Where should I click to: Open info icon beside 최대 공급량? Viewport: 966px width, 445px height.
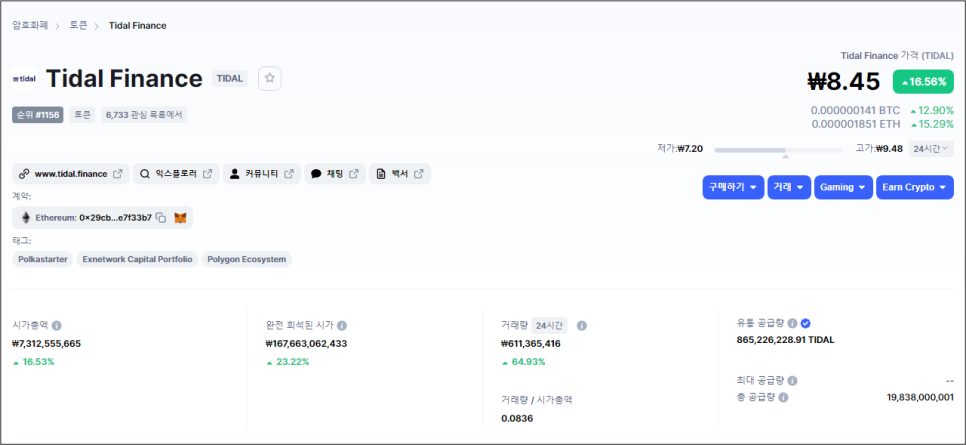click(793, 381)
